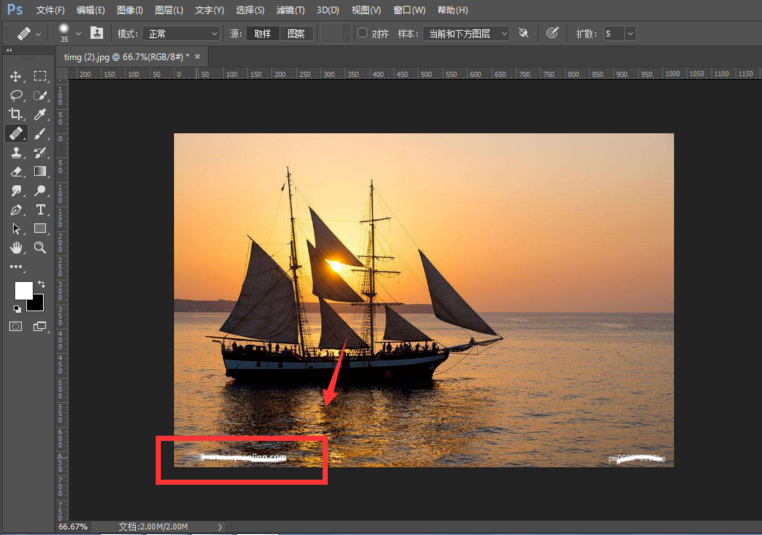Viewport: 762px width, 535px height.
Task: Select the Horizontal Type tool
Action: click(x=40, y=209)
